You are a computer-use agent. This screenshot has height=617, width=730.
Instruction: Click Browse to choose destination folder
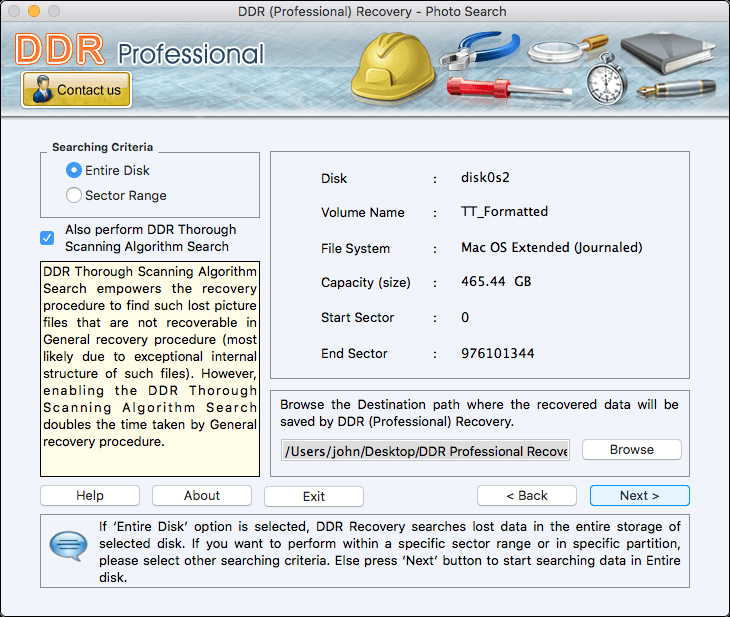[x=632, y=450]
